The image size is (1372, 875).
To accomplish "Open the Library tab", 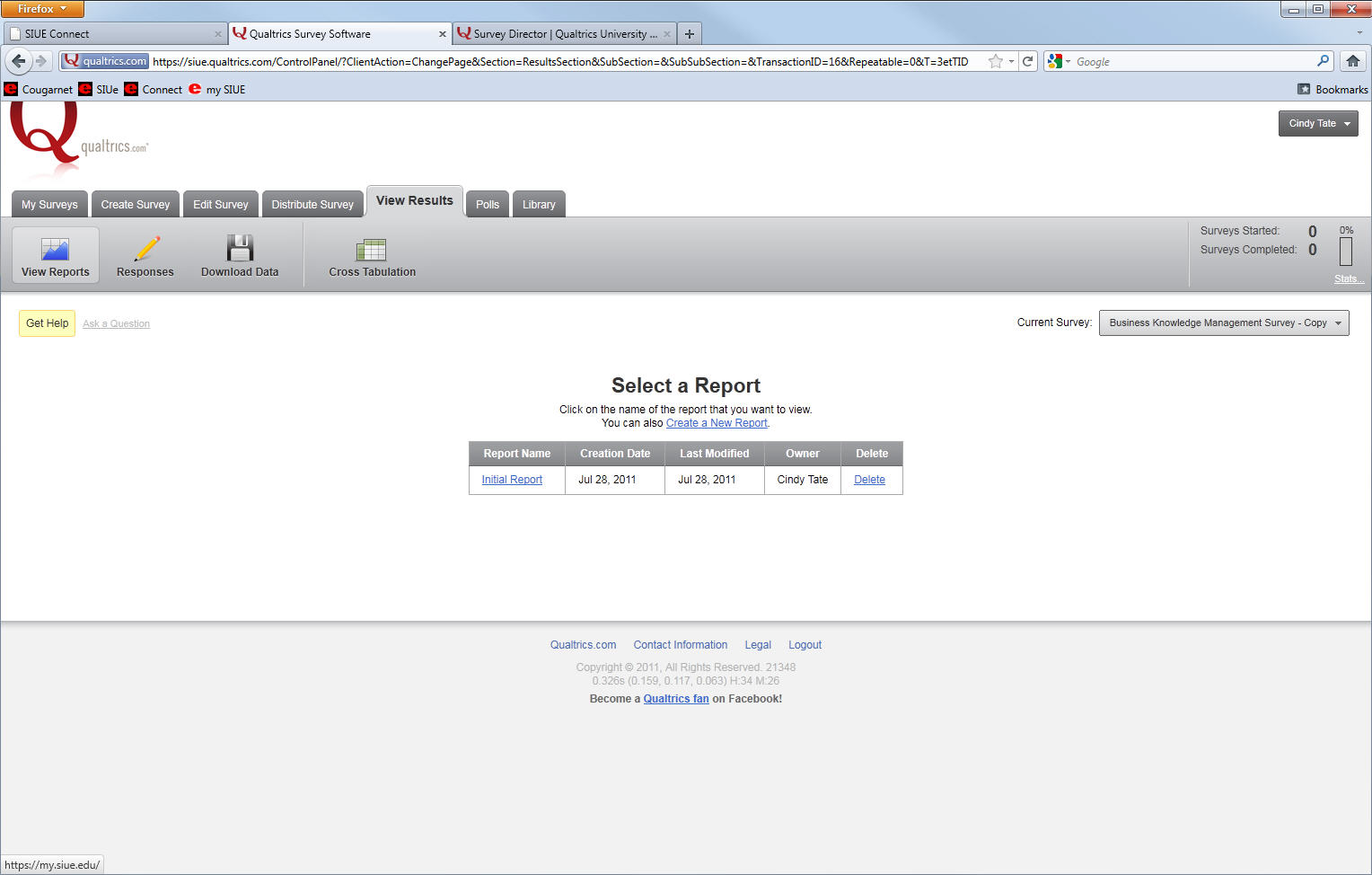I will [x=539, y=204].
